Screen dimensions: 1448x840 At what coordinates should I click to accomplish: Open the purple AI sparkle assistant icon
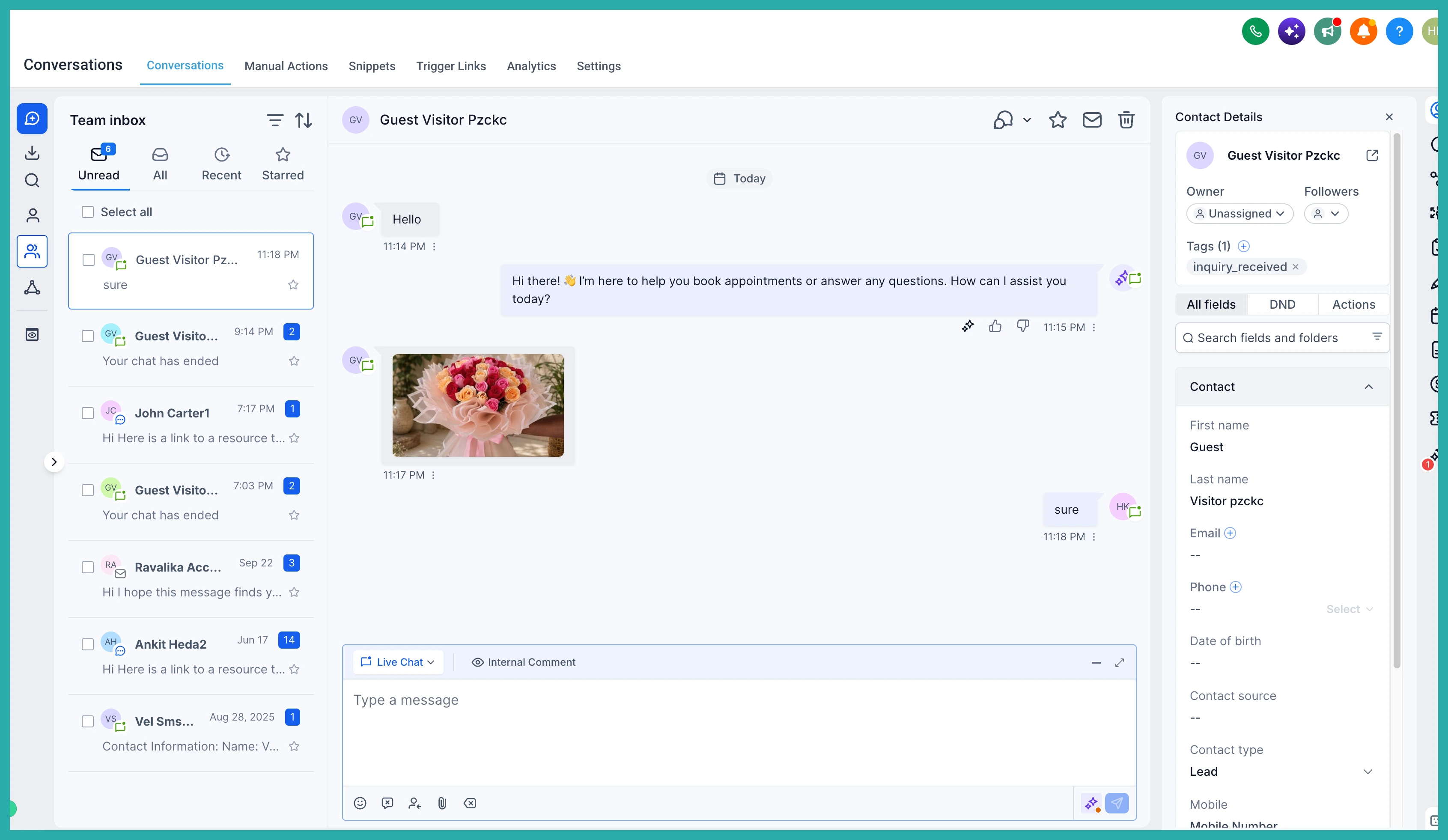1291,31
